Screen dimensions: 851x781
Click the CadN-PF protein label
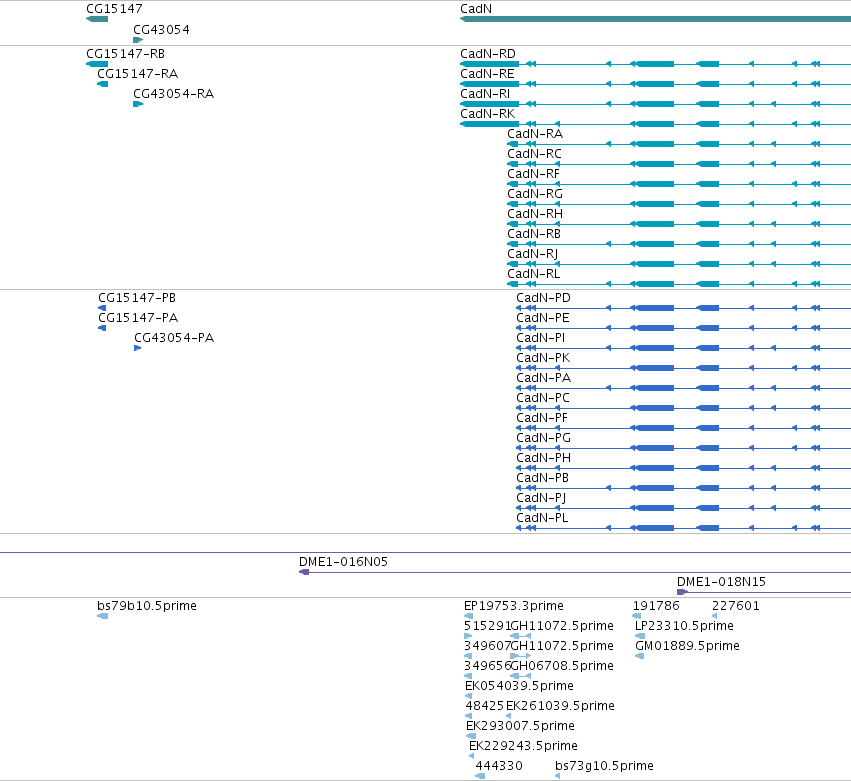542,418
